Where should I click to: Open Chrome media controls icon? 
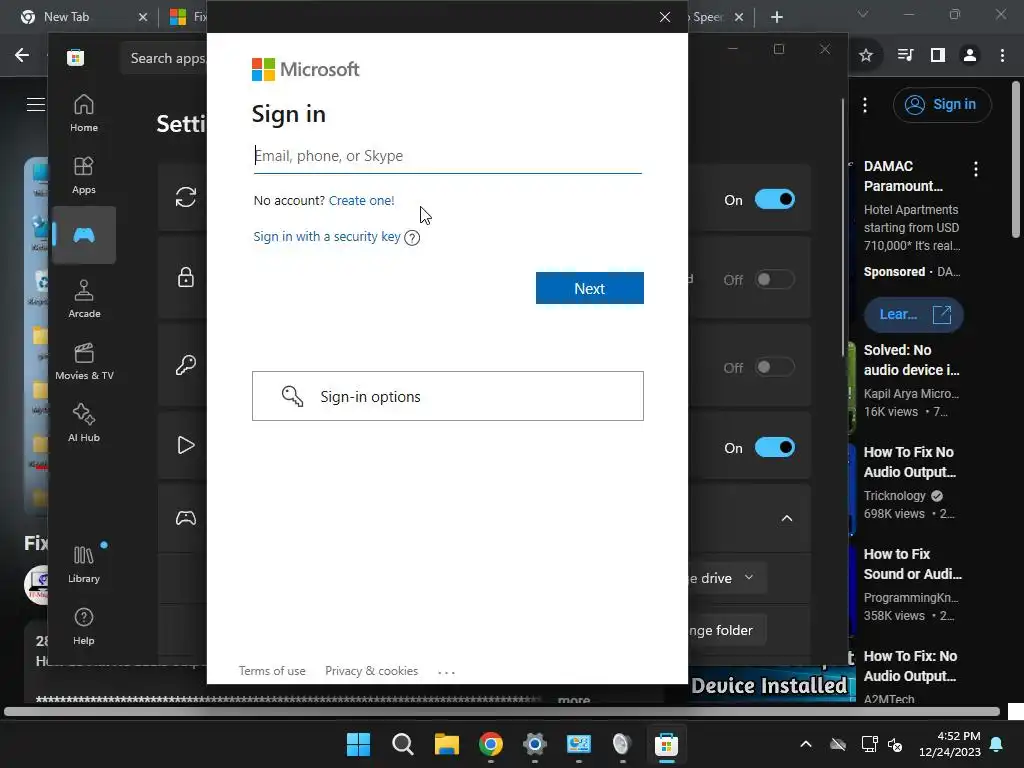coord(905,55)
